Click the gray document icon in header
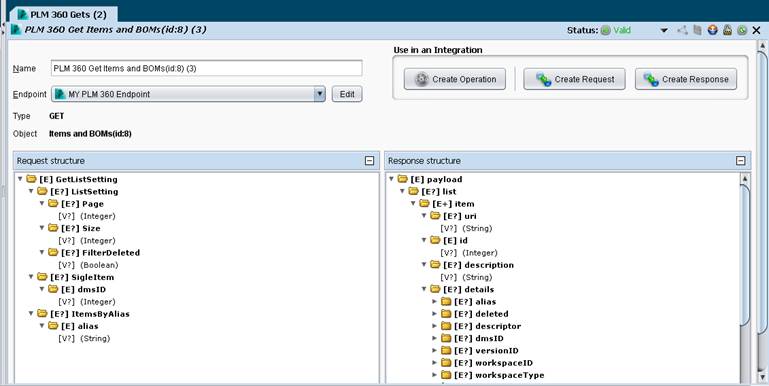 pyautogui.click(x=697, y=30)
